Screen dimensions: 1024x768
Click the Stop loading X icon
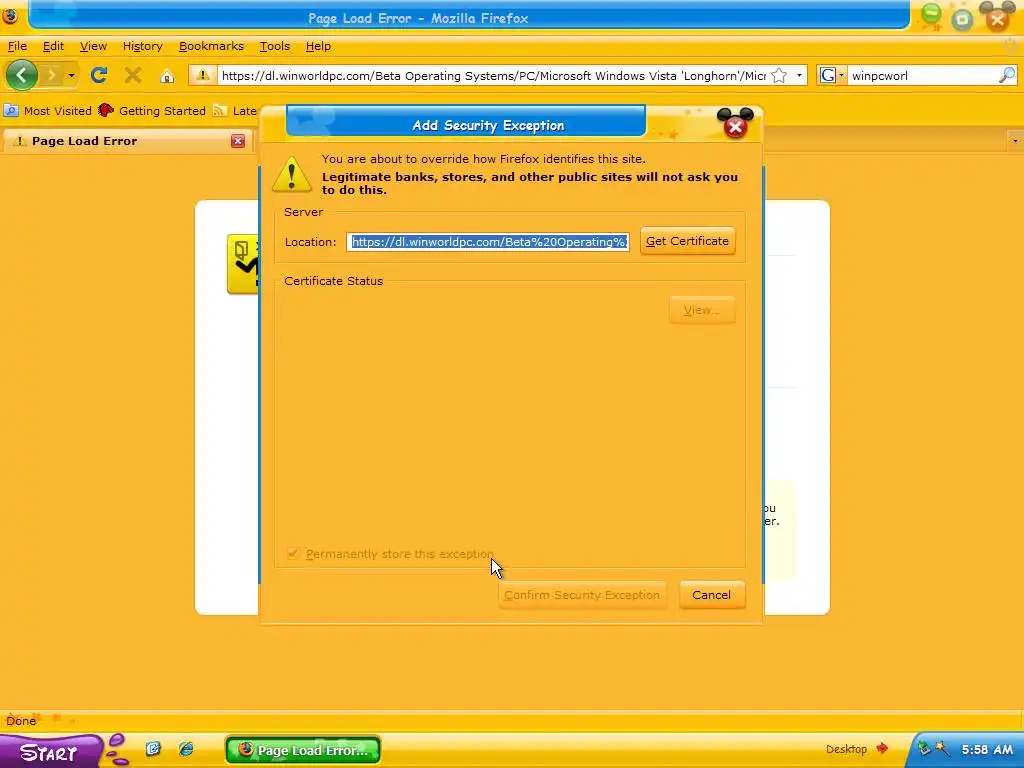click(133, 75)
